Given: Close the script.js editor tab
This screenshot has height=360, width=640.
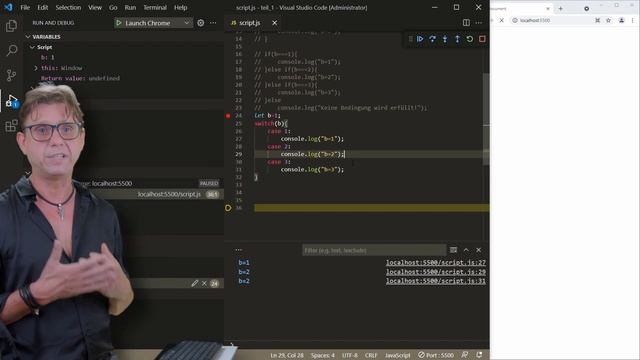Looking at the screenshot, I should 275,23.
